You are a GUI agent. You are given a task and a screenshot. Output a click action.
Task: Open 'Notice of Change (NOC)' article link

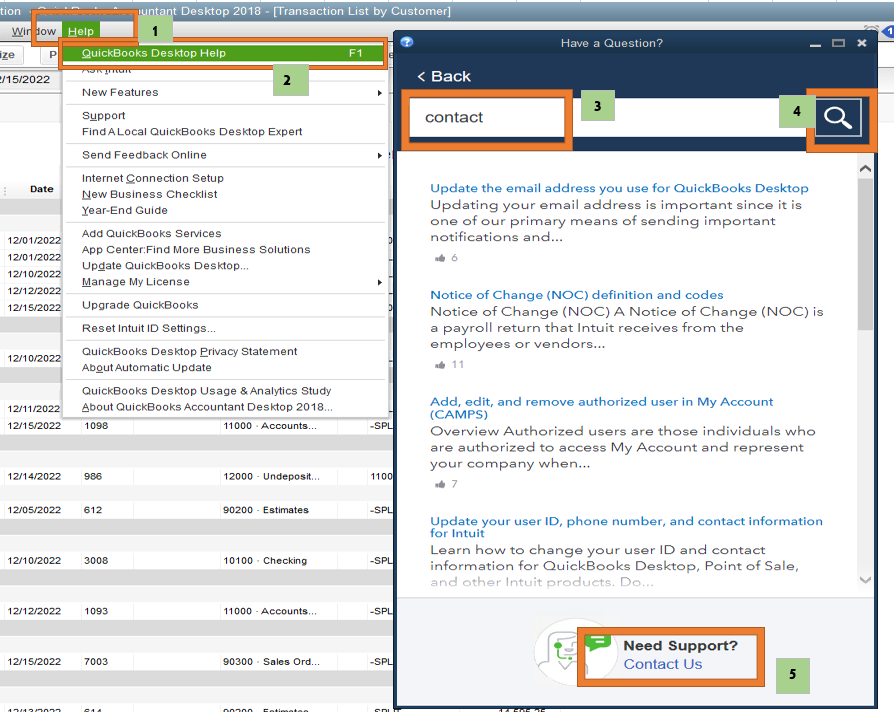tap(576, 295)
